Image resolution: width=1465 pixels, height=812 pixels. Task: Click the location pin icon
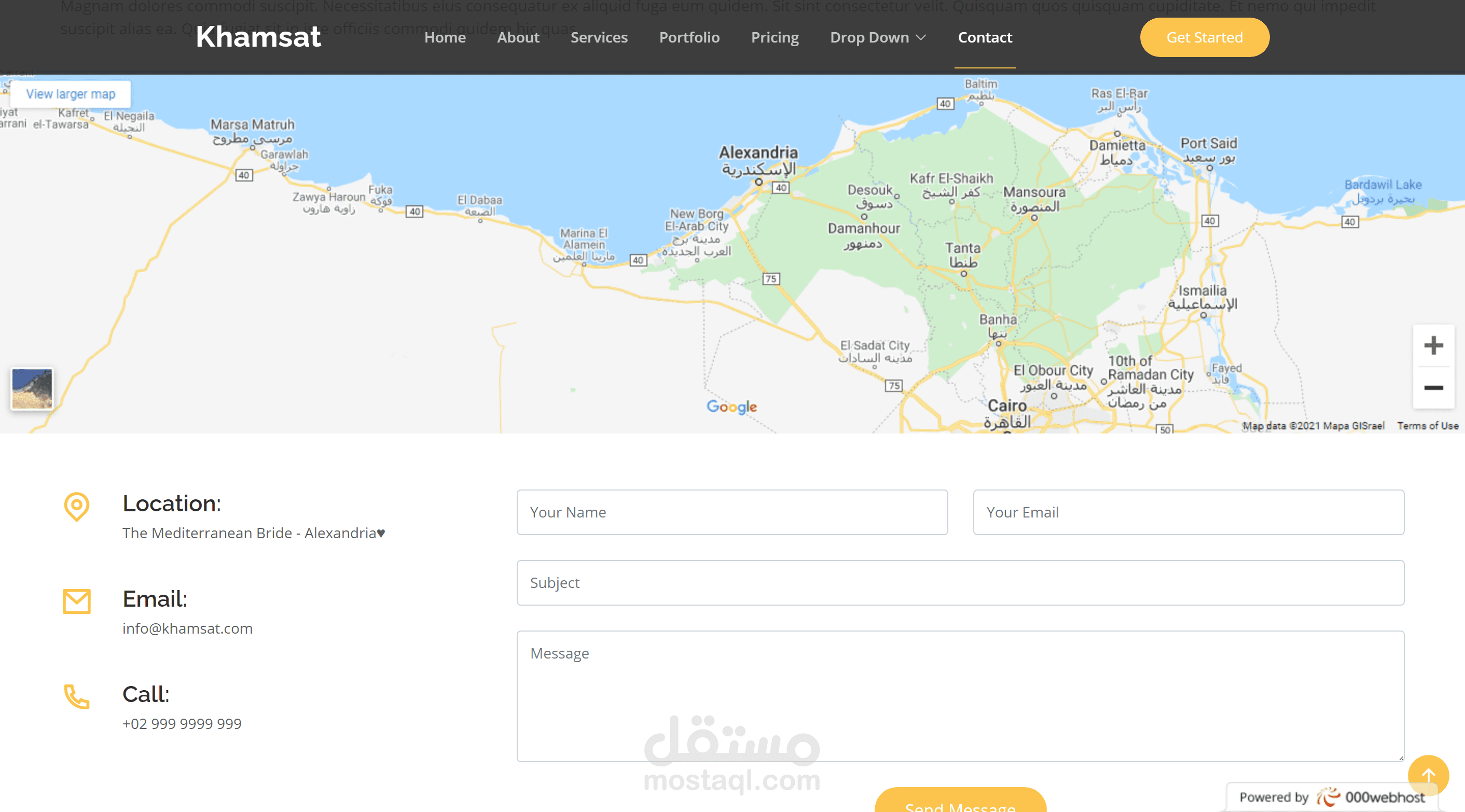76,506
